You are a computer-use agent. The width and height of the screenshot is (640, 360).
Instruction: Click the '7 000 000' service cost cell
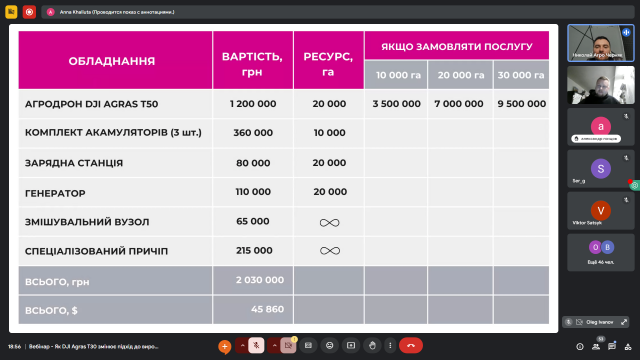pos(459,104)
